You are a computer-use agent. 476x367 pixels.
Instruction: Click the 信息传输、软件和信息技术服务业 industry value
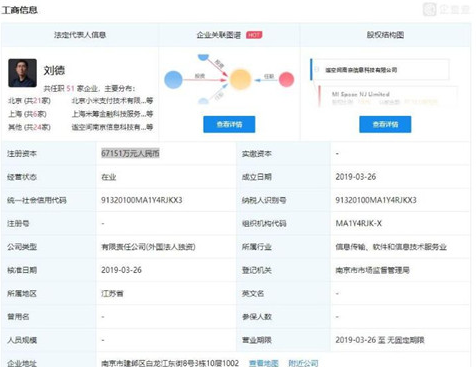pyautogui.click(x=391, y=247)
